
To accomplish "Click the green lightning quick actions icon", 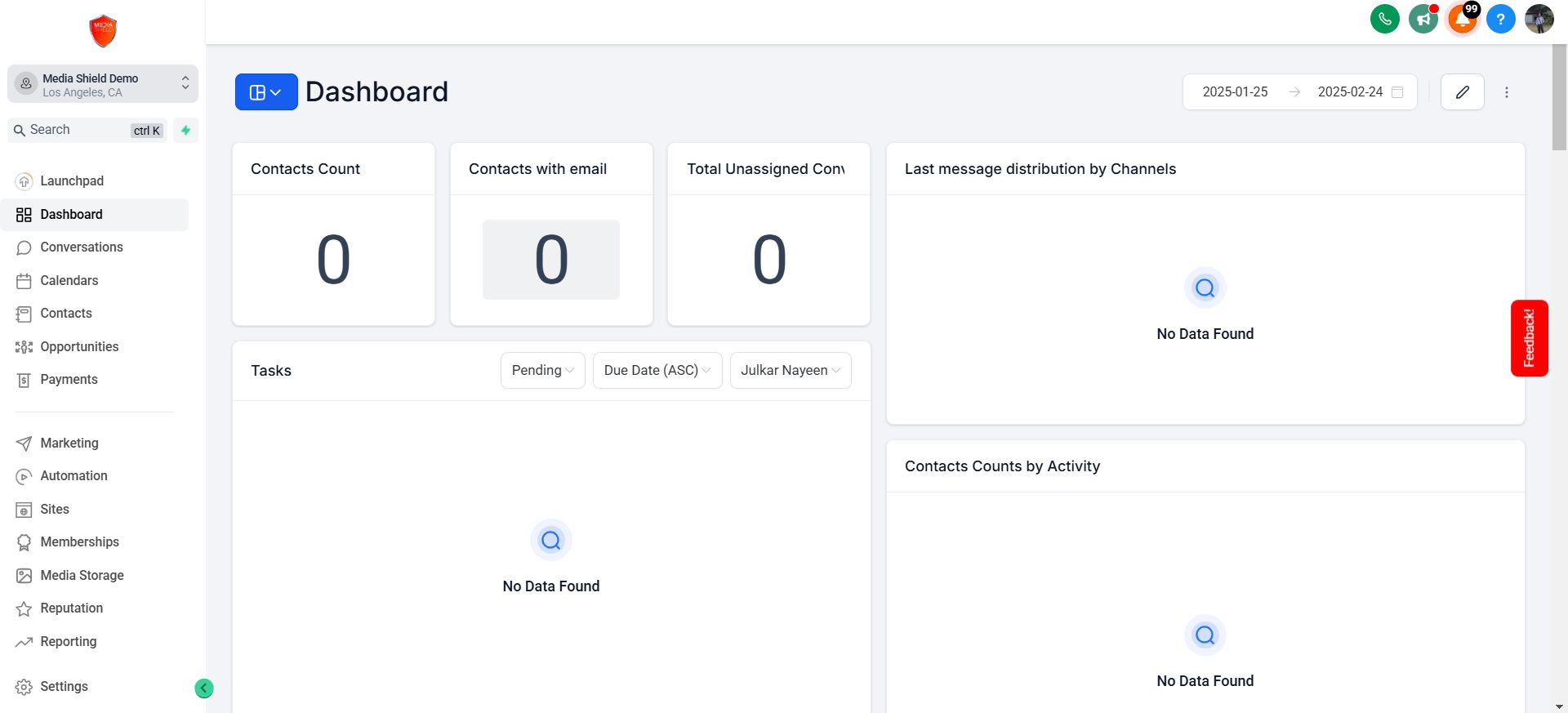I will pos(186,130).
